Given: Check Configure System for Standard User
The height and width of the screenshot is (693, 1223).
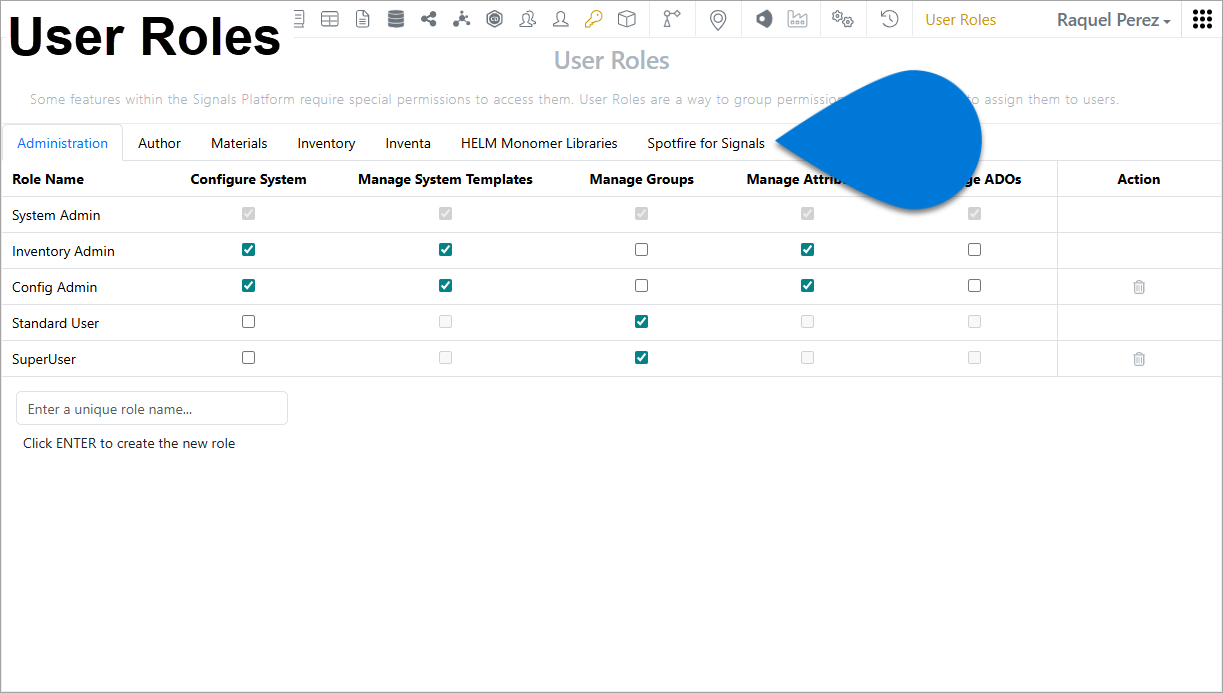Looking at the screenshot, I should (249, 322).
